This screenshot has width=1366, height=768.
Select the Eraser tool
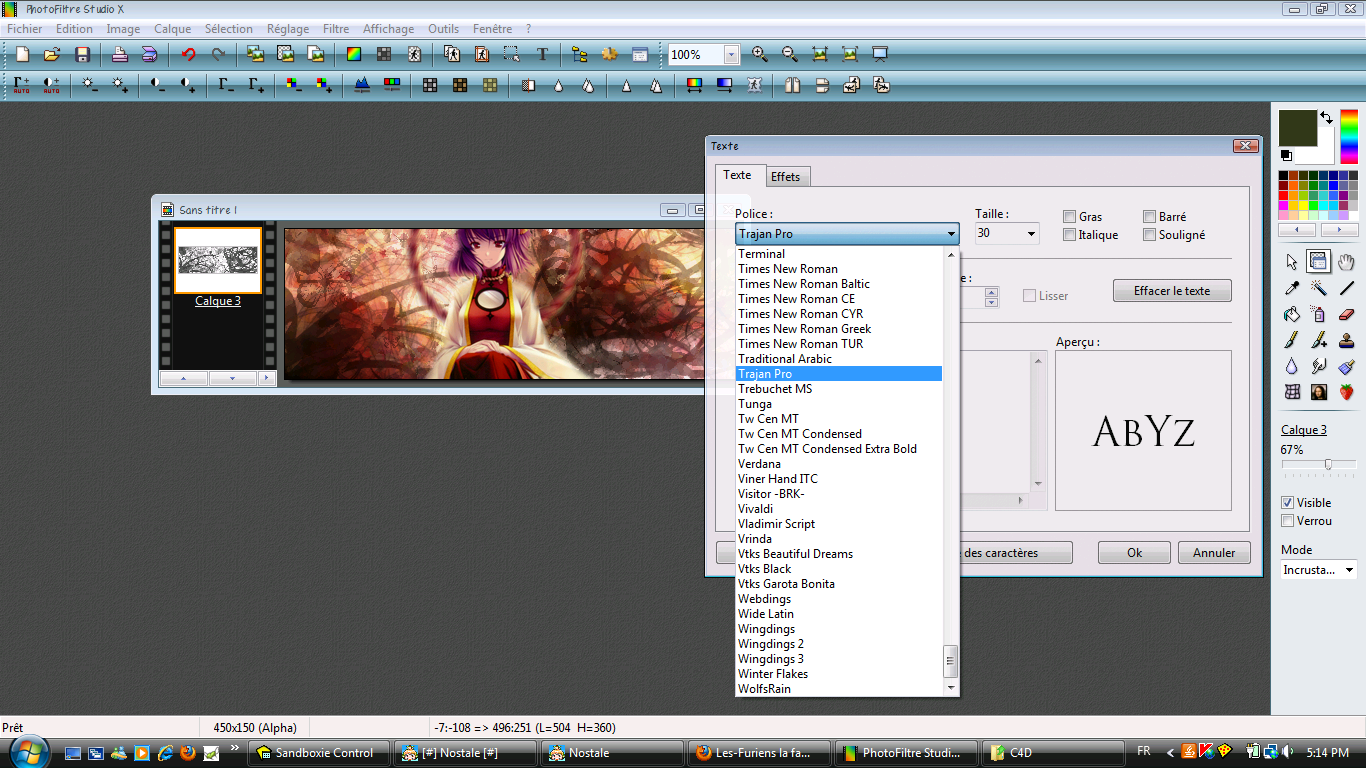pos(1346,314)
